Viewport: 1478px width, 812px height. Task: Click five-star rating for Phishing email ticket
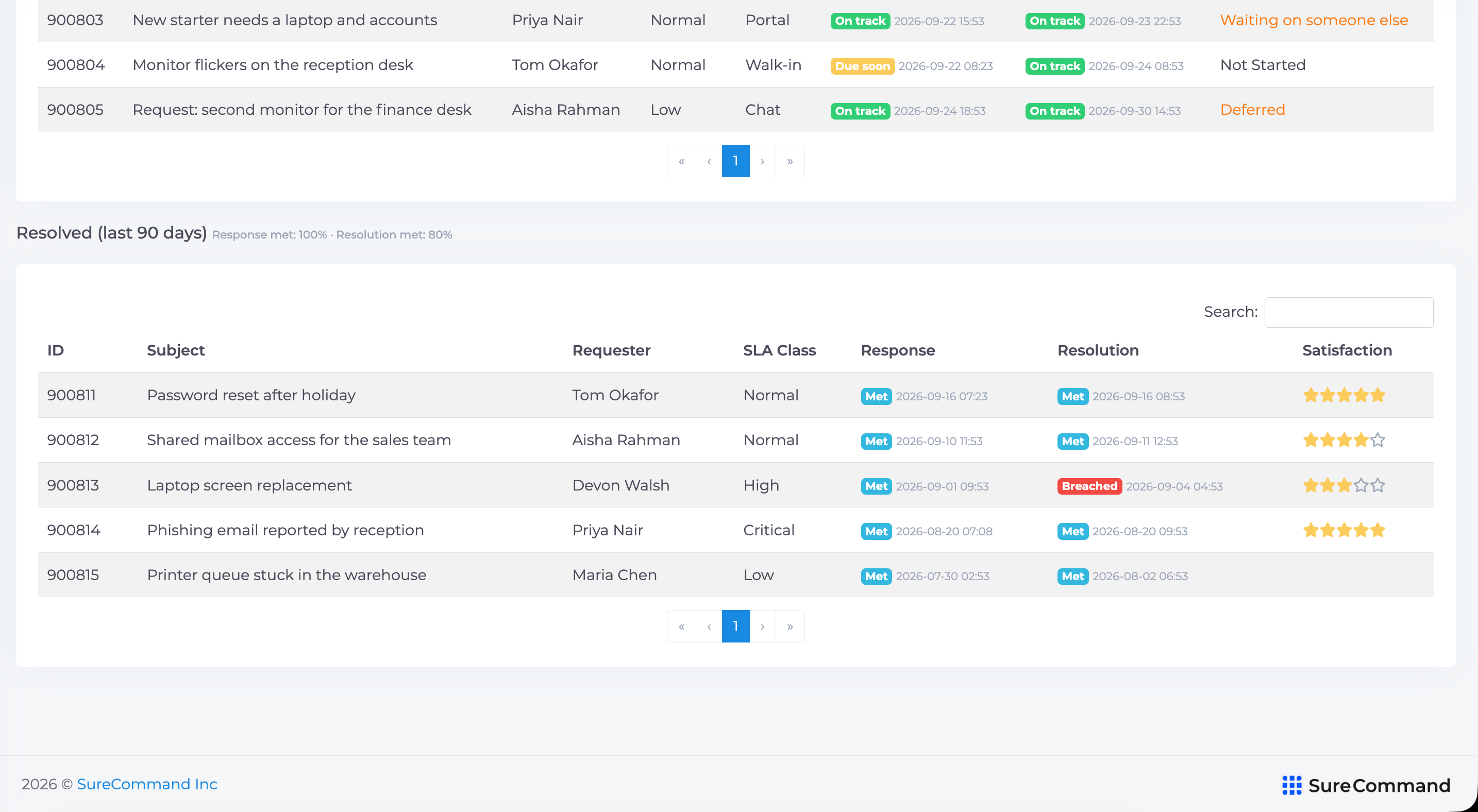pyautogui.click(x=1345, y=530)
